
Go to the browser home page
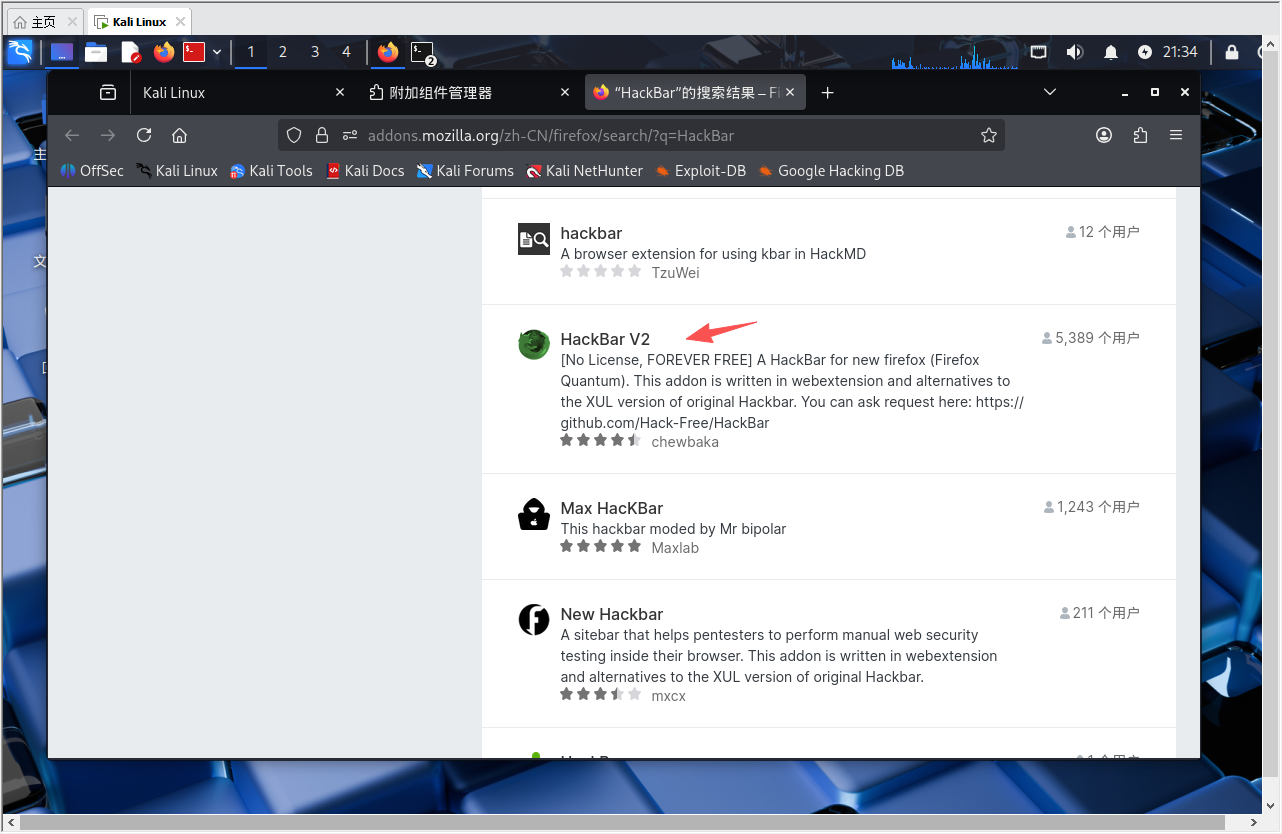click(180, 135)
